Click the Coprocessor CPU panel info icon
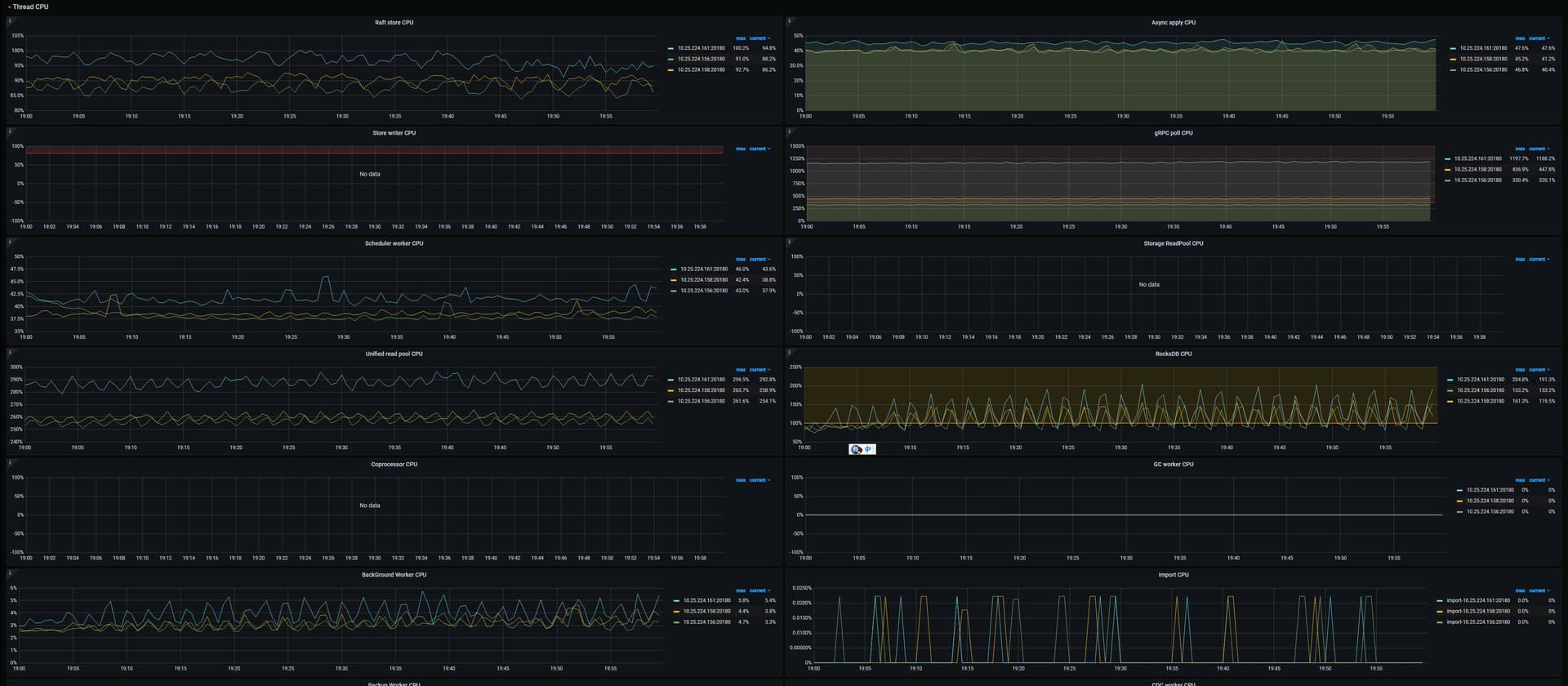 pos(10,462)
